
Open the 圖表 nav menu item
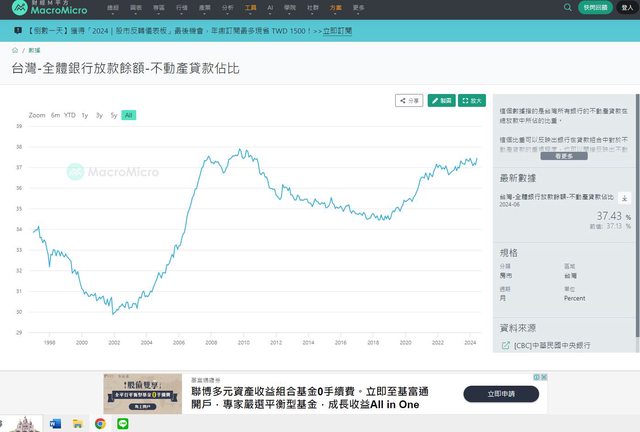tap(136, 7)
